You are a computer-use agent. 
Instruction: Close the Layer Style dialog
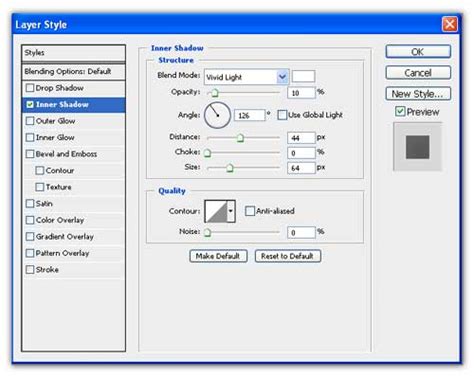tap(449, 24)
